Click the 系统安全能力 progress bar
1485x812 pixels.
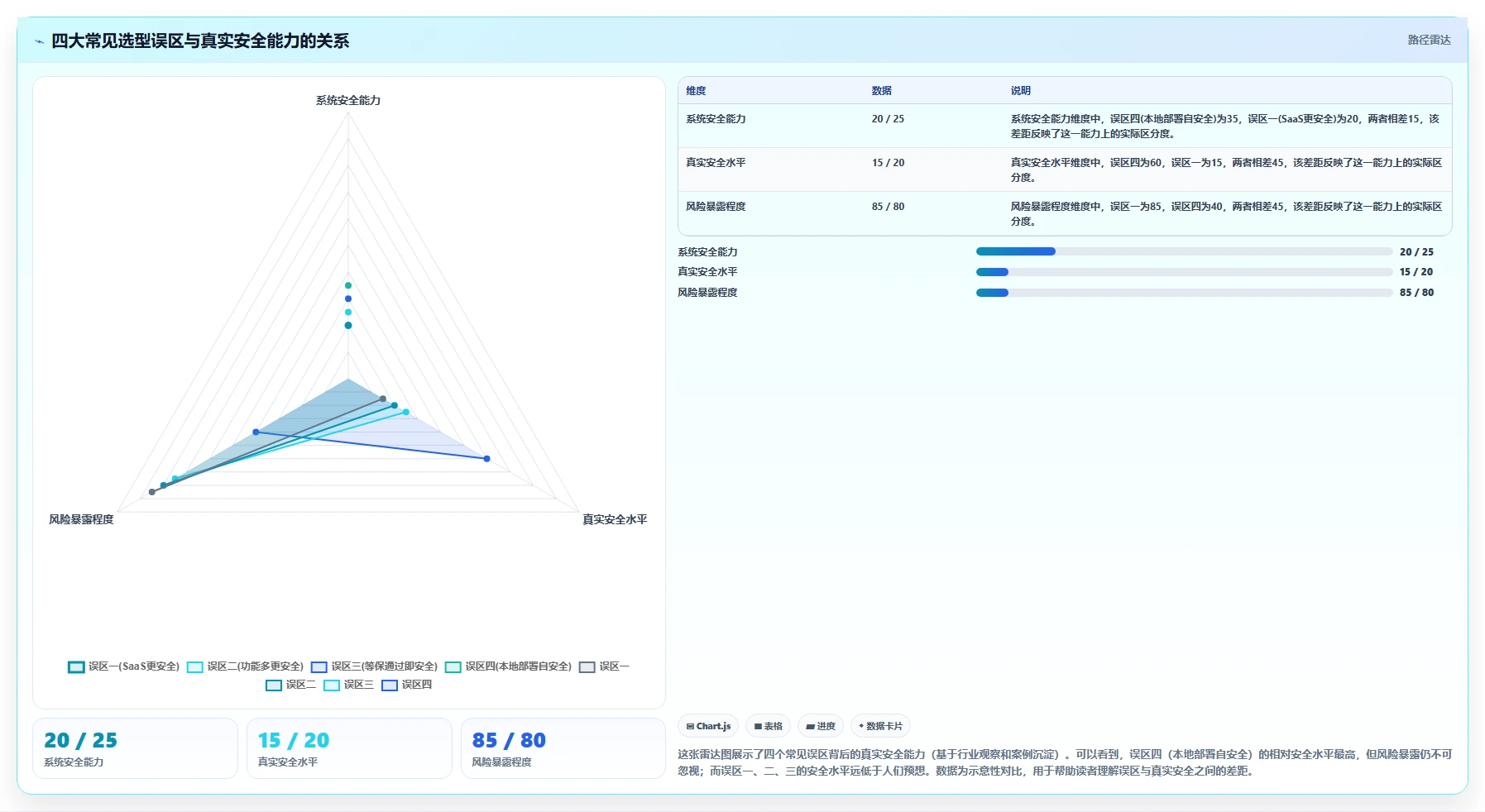click(x=1184, y=251)
